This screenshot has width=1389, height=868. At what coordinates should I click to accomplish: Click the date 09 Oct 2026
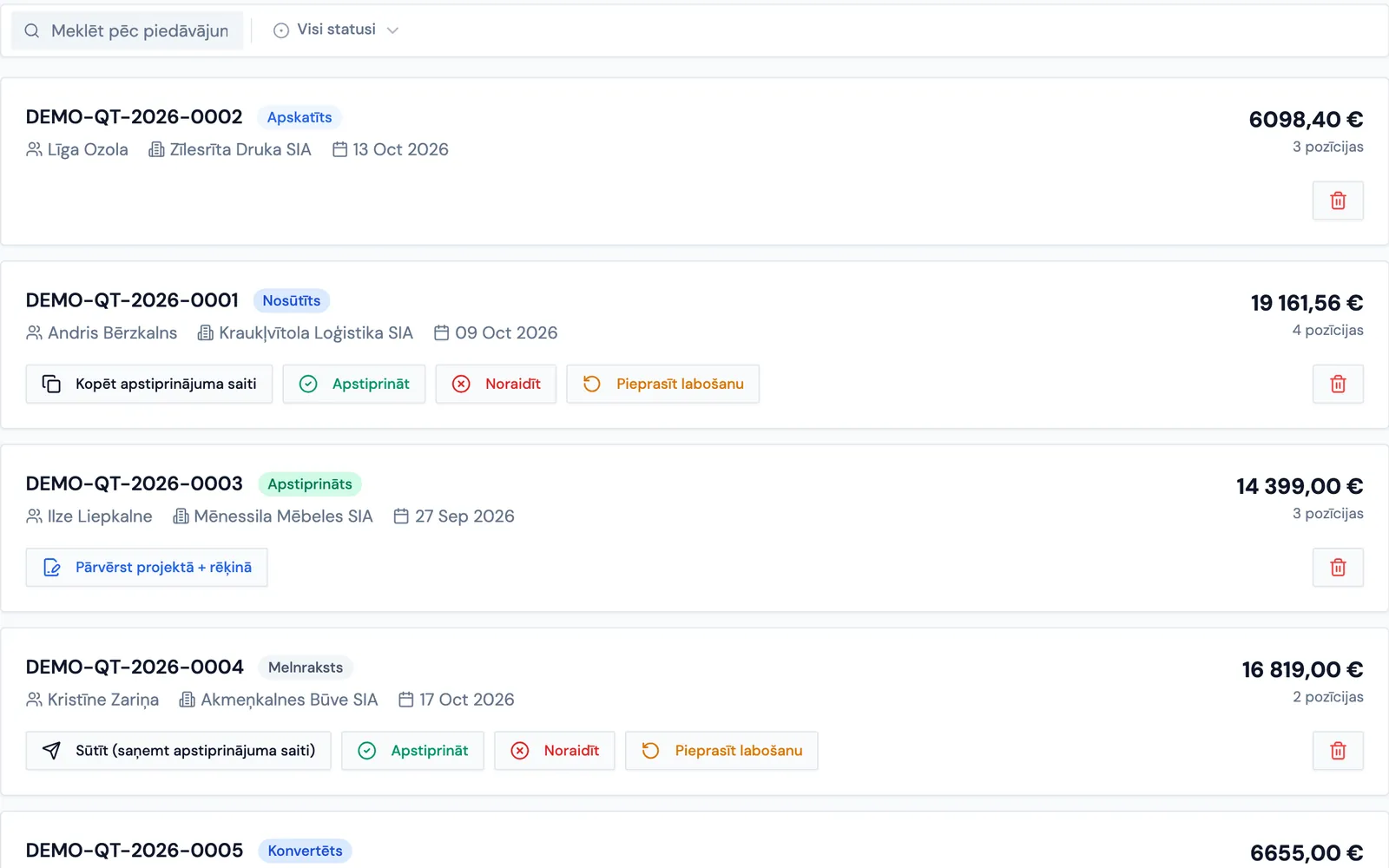click(506, 332)
